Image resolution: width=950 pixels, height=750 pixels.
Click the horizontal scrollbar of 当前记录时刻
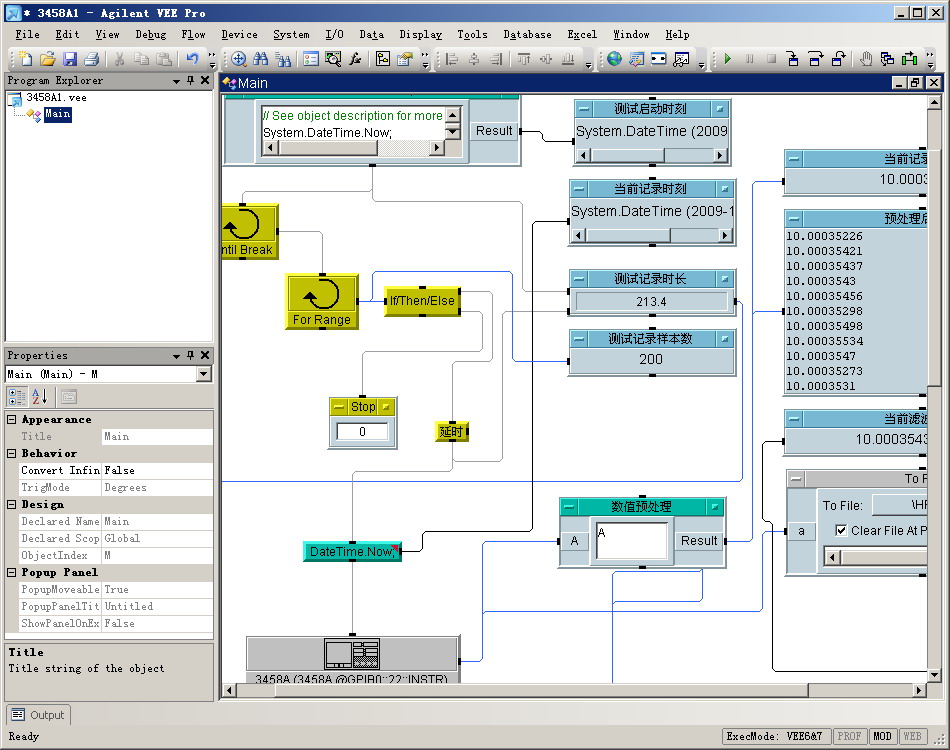coord(652,235)
